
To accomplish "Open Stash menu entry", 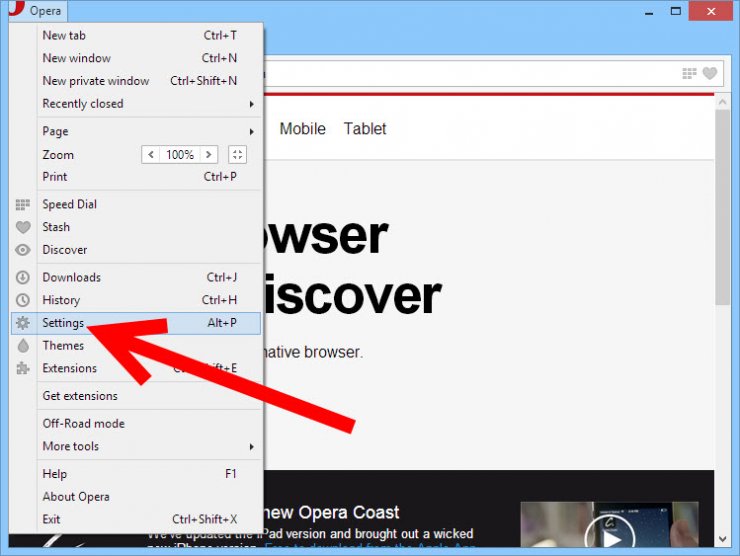I will click(x=150, y=227).
